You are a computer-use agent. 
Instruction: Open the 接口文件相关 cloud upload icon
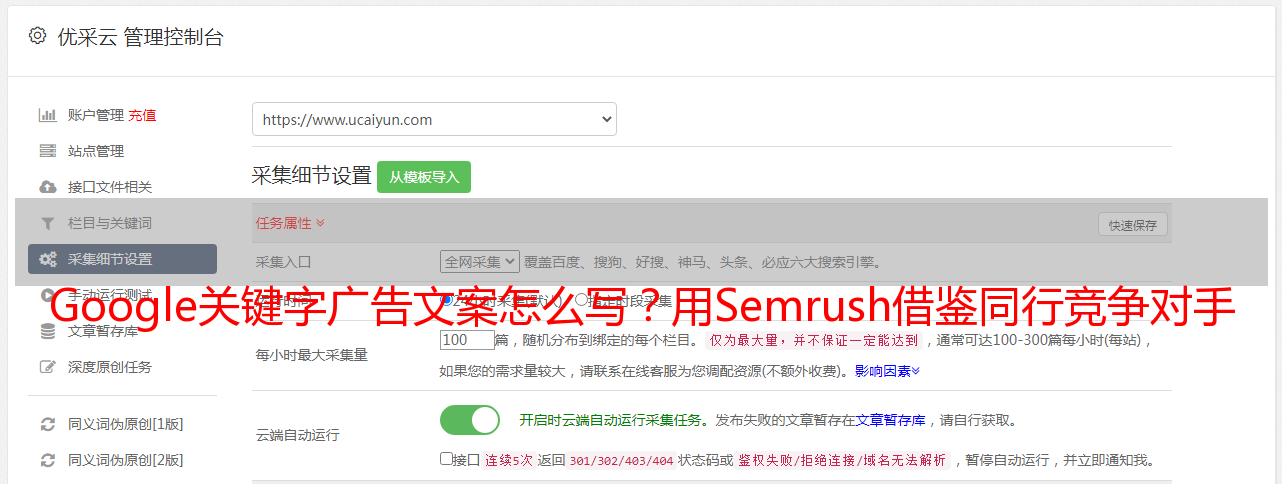(x=47, y=187)
